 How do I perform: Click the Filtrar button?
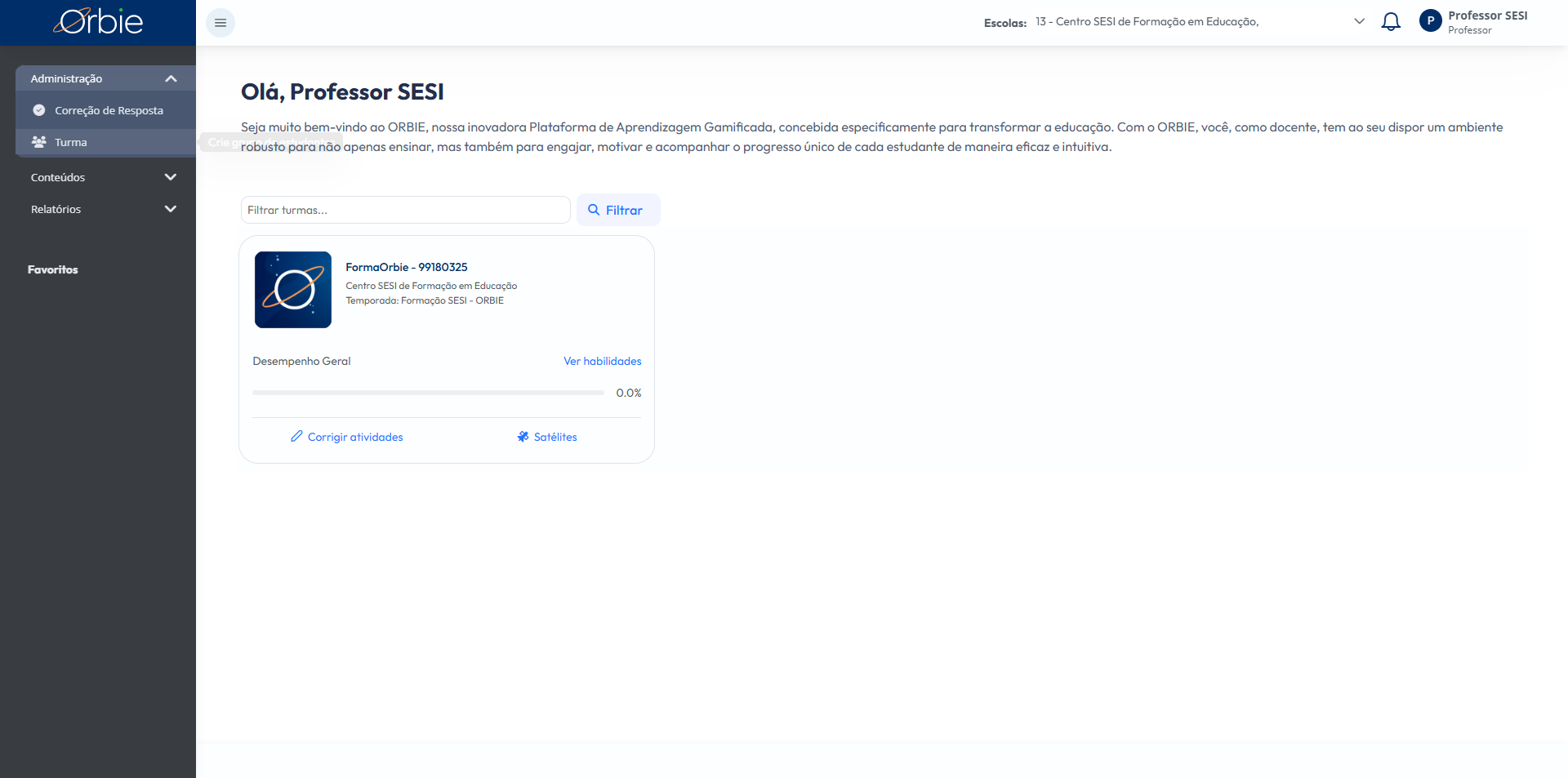pyautogui.click(x=618, y=210)
